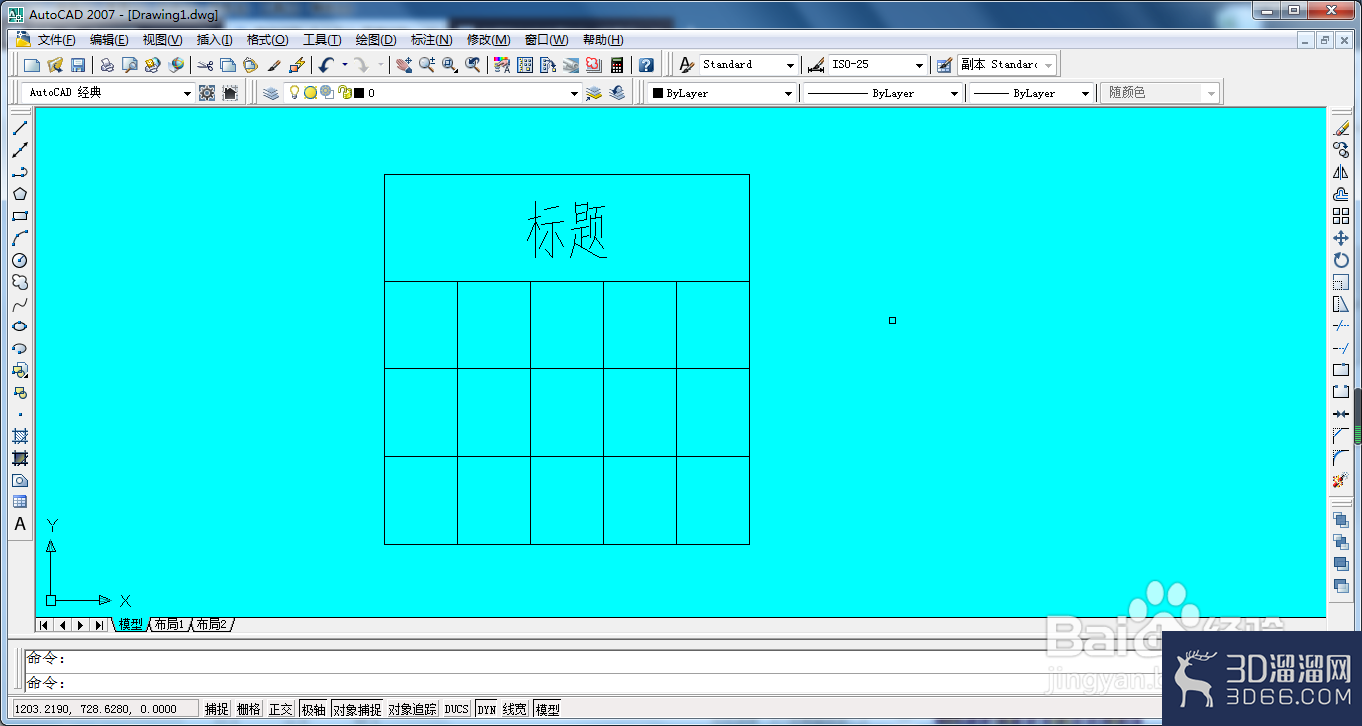Open the 编辑(E) menu
1362x726 pixels.
pos(109,40)
